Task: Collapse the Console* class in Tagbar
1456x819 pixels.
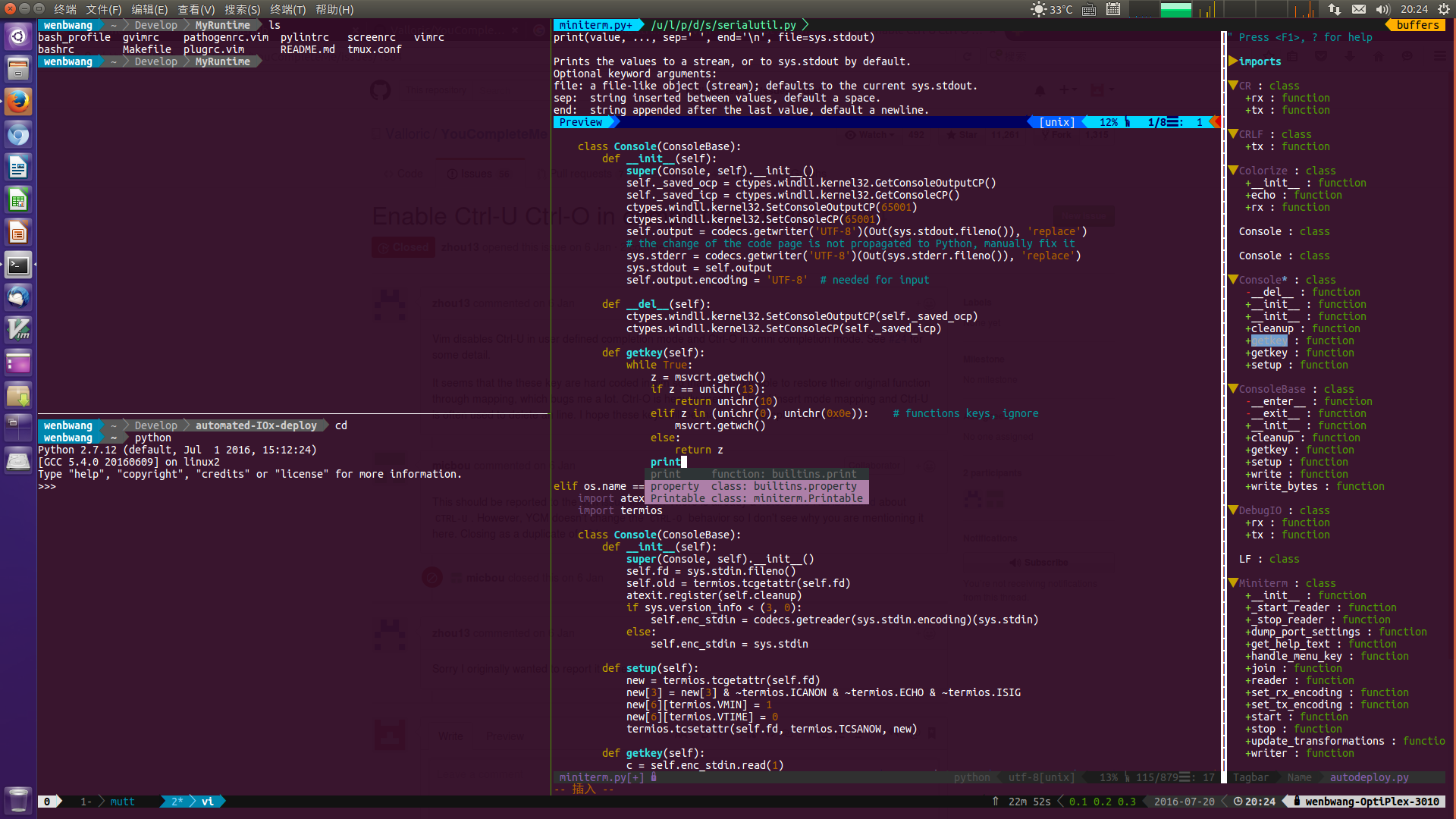Action: [1233, 280]
